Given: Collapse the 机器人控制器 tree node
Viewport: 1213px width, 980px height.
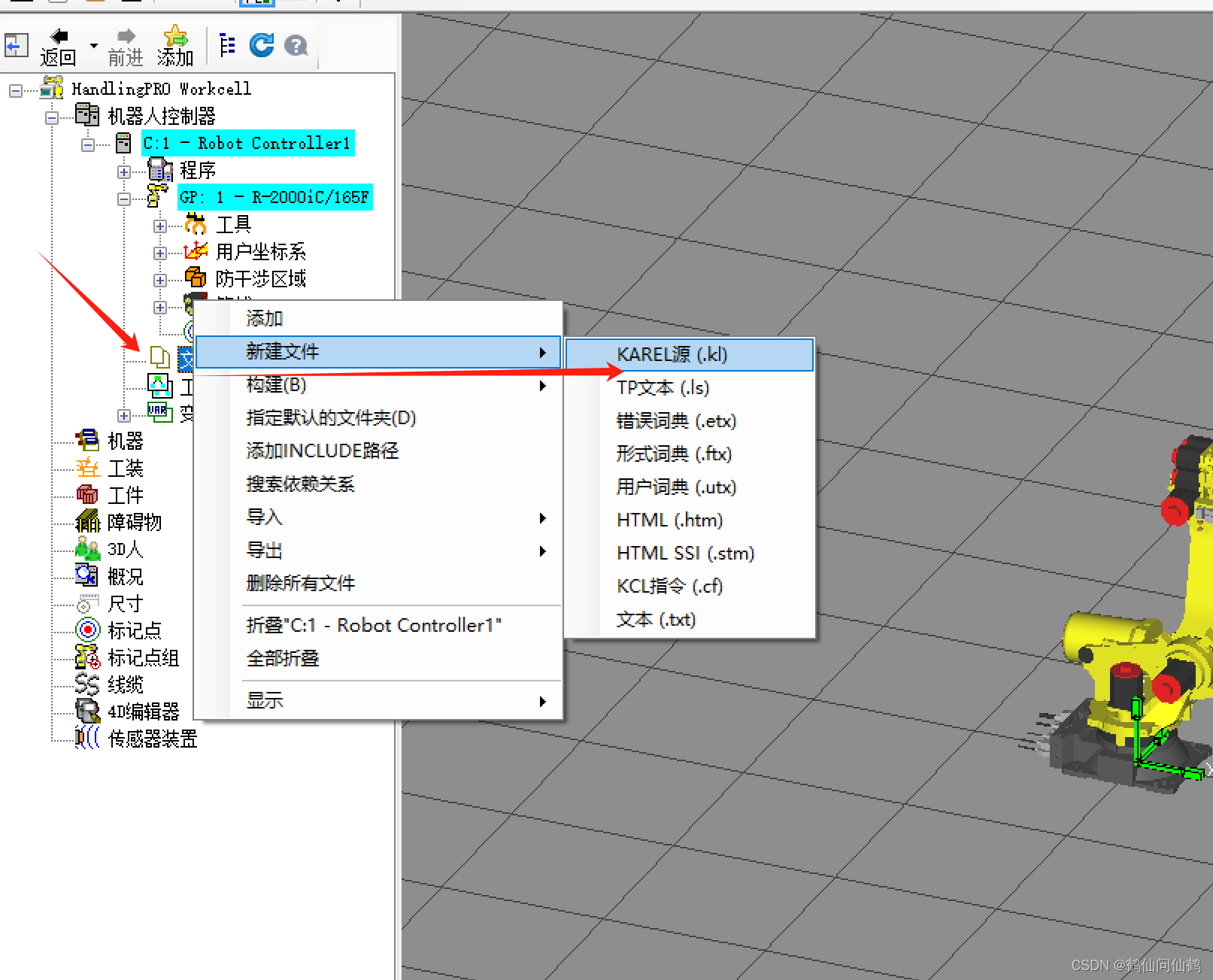Looking at the screenshot, I should (52, 118).
